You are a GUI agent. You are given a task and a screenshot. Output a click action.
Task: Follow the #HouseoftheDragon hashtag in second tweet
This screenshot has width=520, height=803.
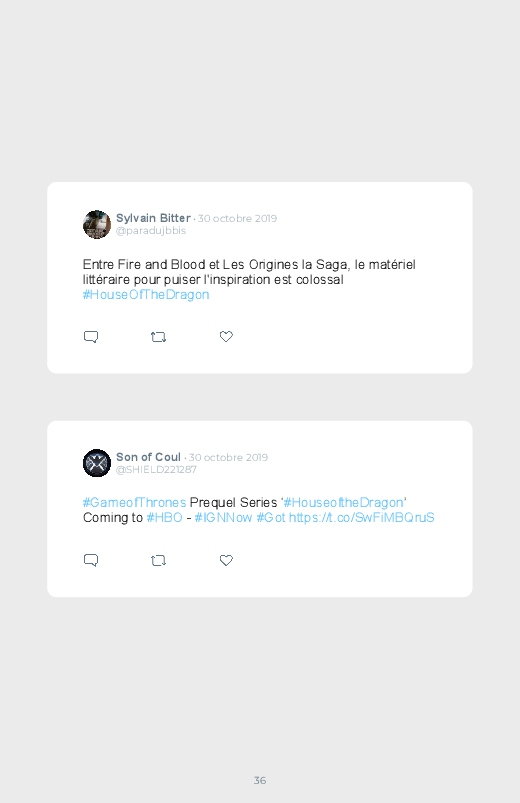[x=343, y=502]
